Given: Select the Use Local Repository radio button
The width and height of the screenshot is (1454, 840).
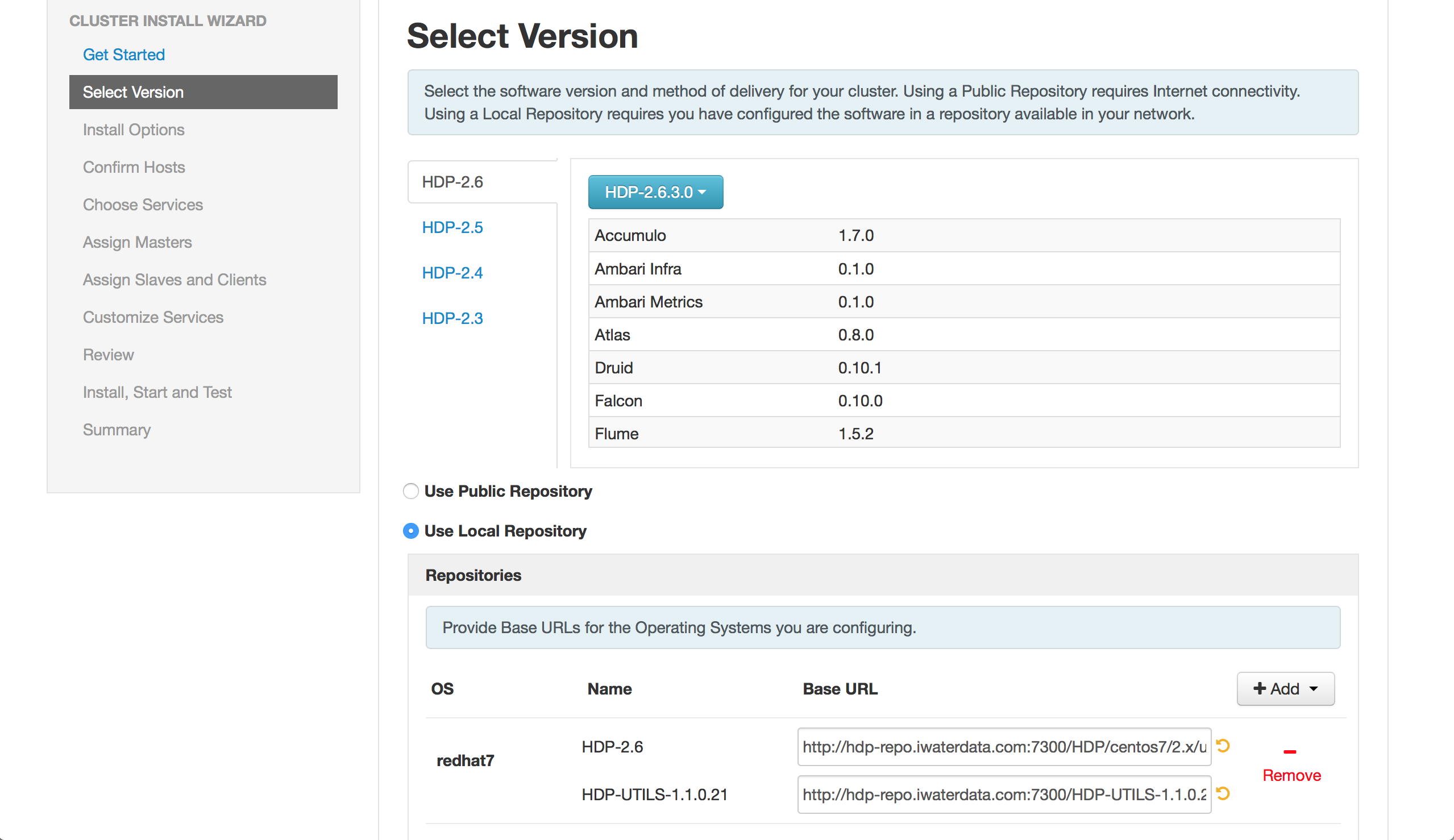Looking at the screenshot, I should [x=410, y=531].
